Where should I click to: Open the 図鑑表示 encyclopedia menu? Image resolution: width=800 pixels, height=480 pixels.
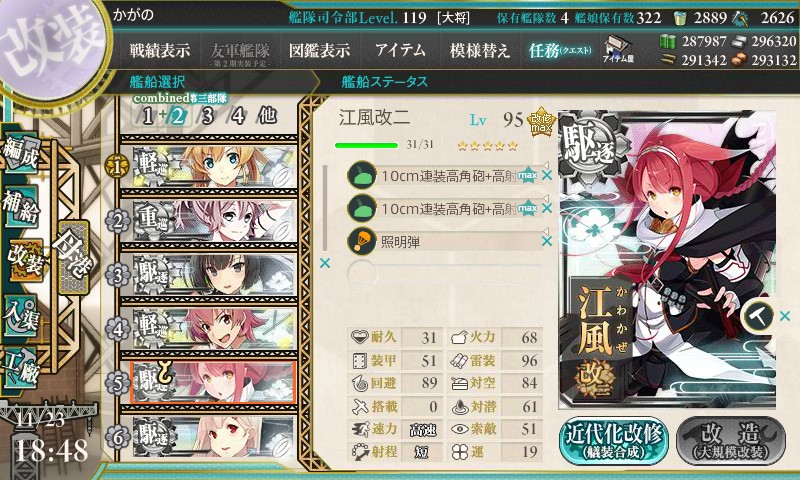tap(319, 50)
